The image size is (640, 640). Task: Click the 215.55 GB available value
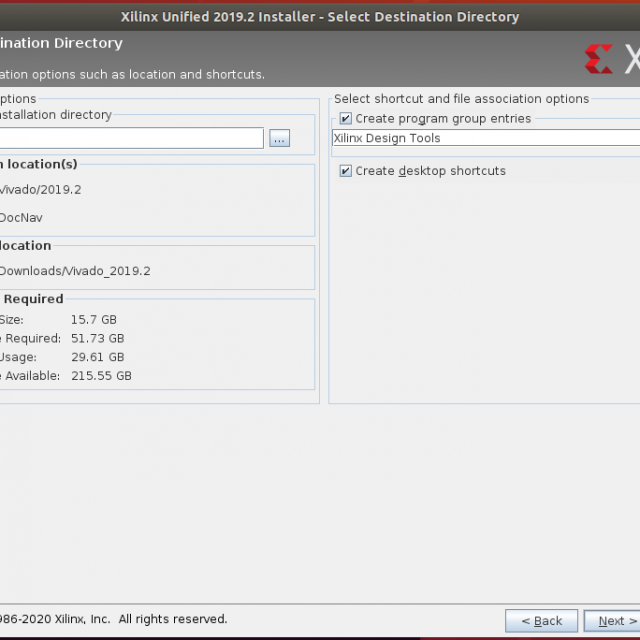tap(101, 376)
